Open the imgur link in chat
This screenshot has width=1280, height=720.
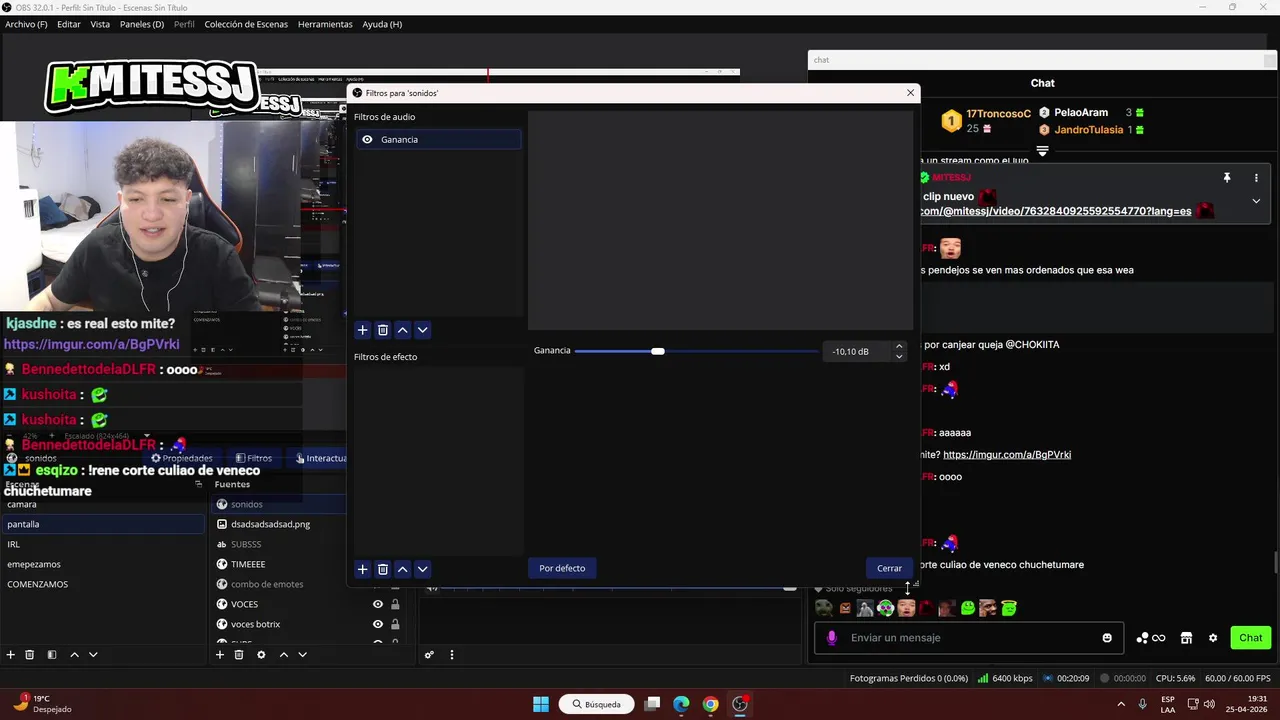[1007, 455]
